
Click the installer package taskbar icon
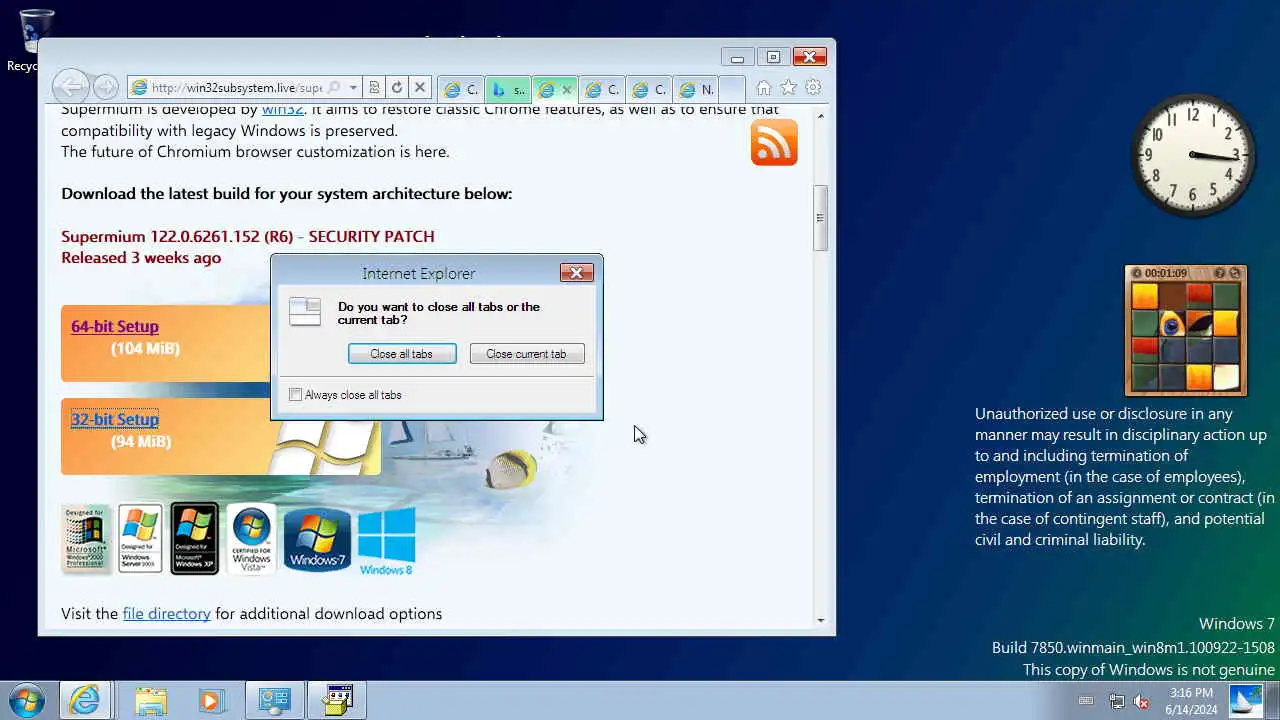(x=338, y=700)
